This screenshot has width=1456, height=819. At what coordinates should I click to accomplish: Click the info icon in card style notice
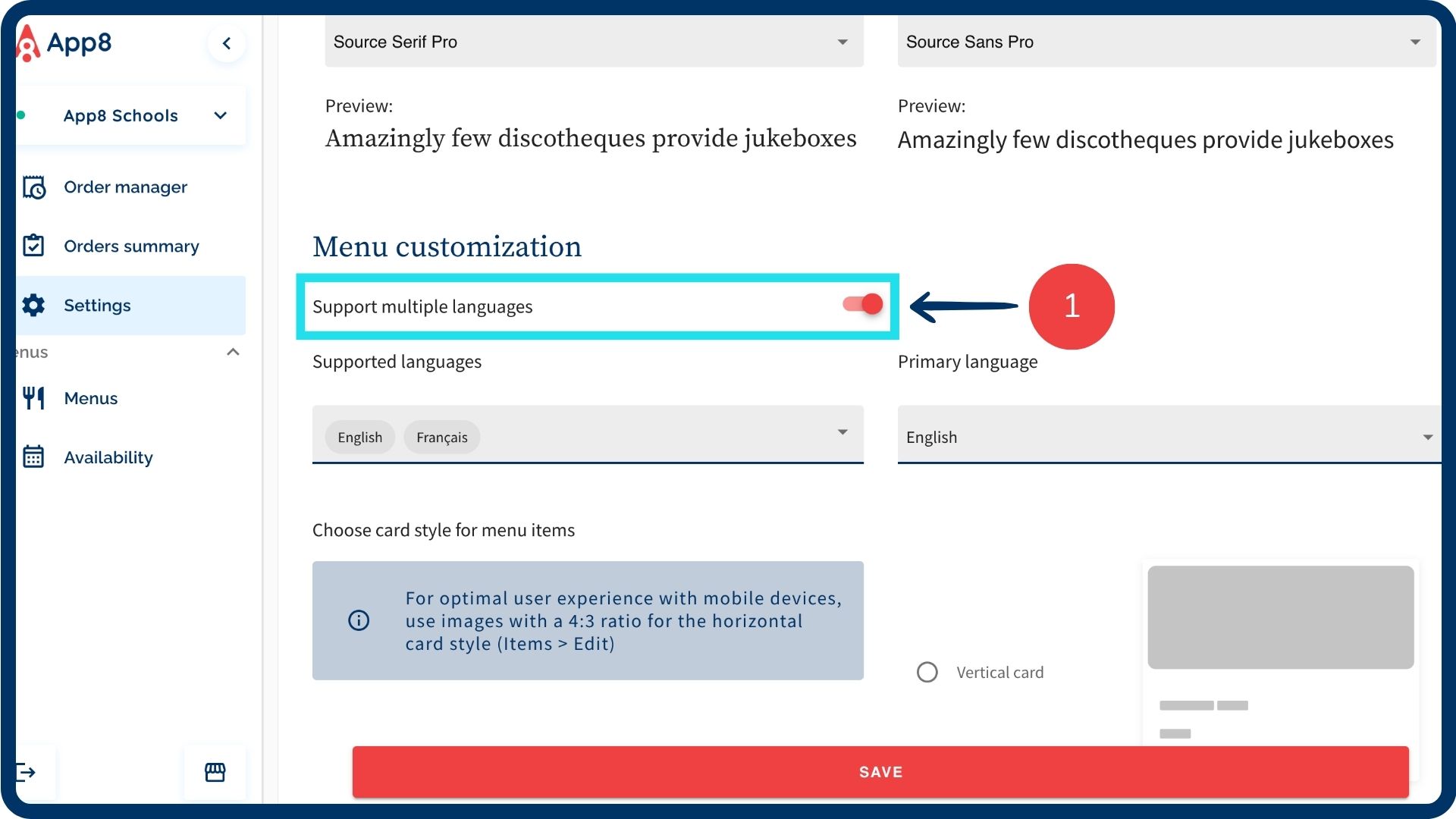point(359,620)
